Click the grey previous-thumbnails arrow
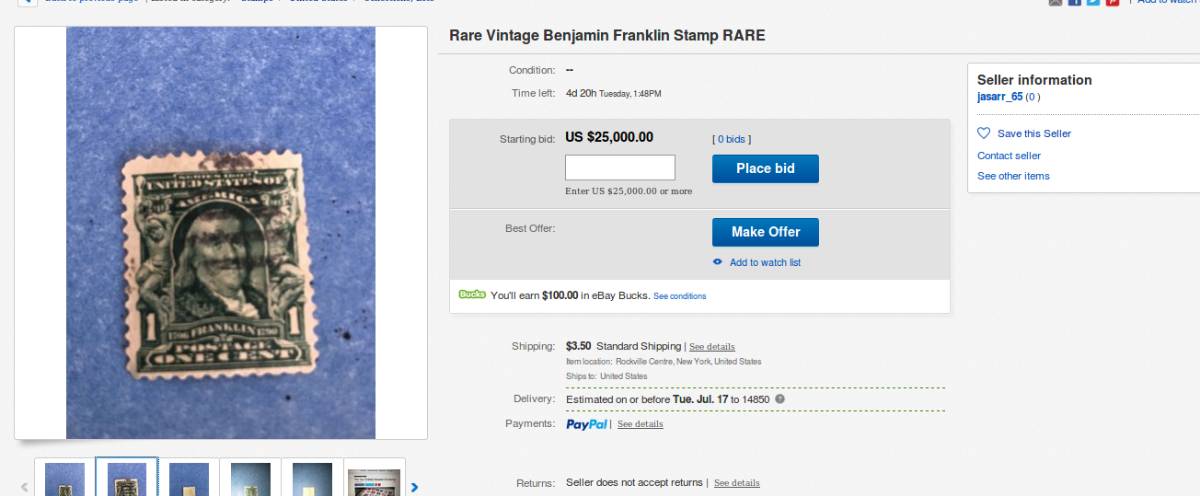Viewport: 1200px width, 496px height. [25, 487]
